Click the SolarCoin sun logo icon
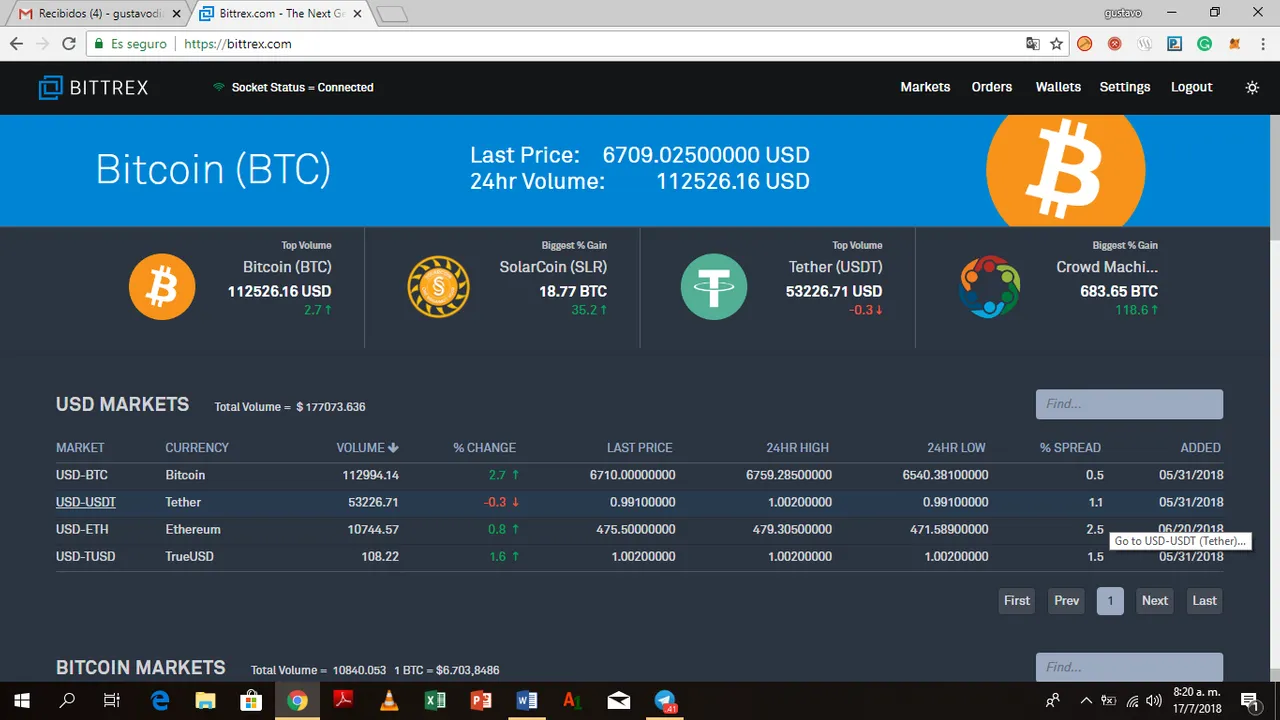This screenshot has height=720, width=1280. pyautogui.click(x=438, y=287)
